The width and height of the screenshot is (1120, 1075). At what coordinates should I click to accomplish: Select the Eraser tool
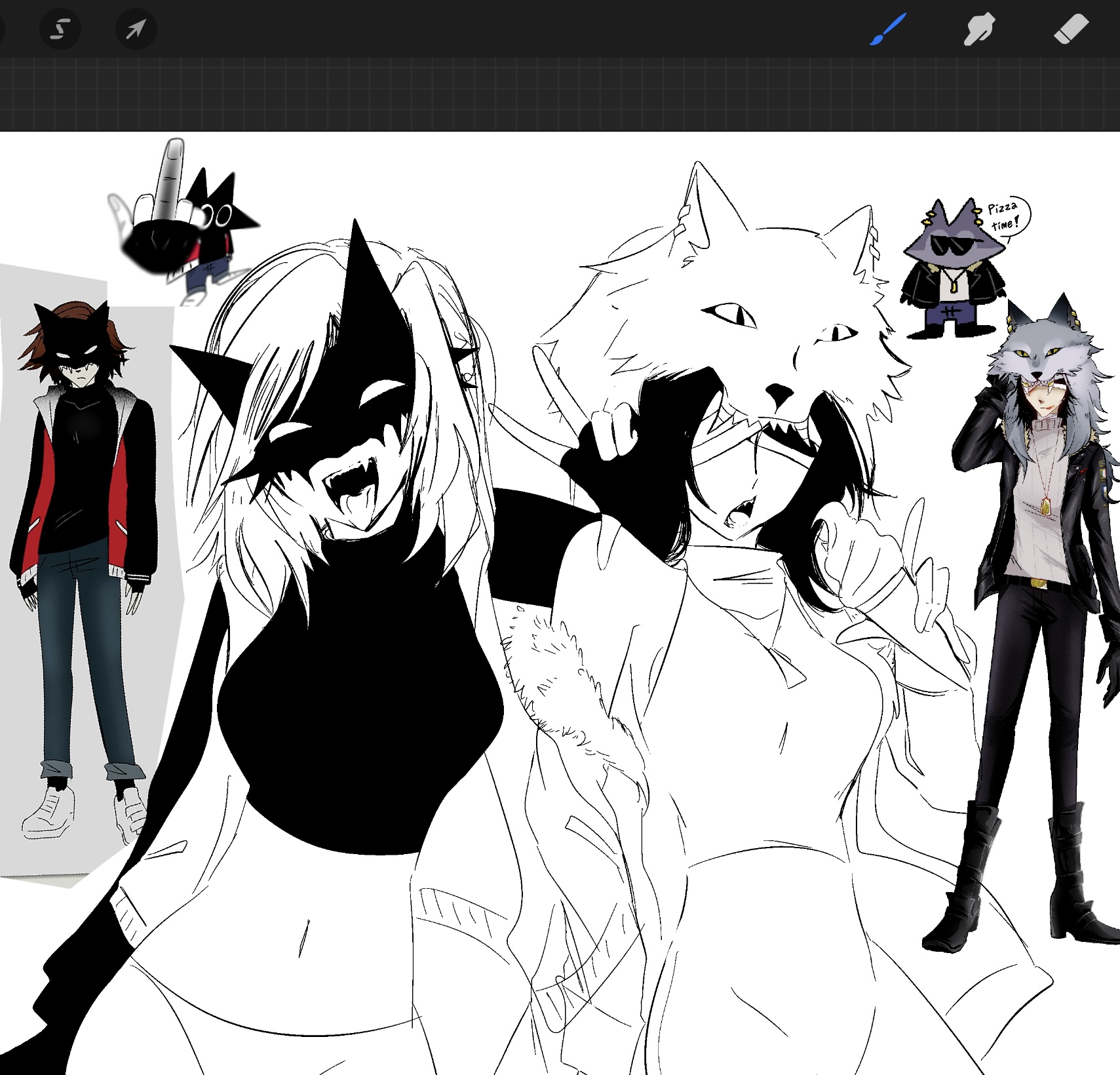point(1071,29)
